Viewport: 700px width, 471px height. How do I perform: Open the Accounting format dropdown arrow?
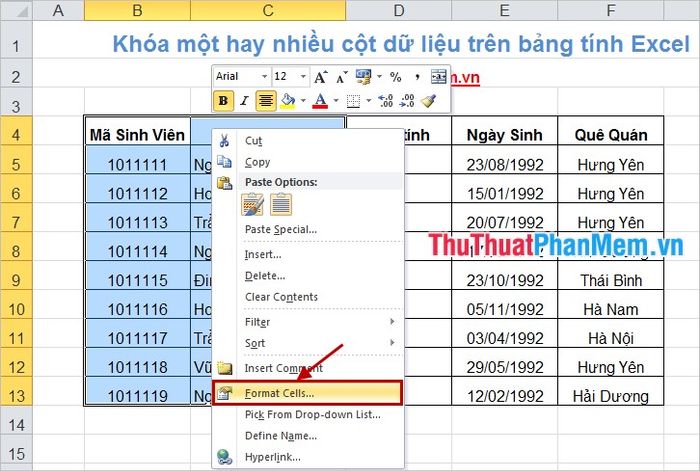coord(379,76)
